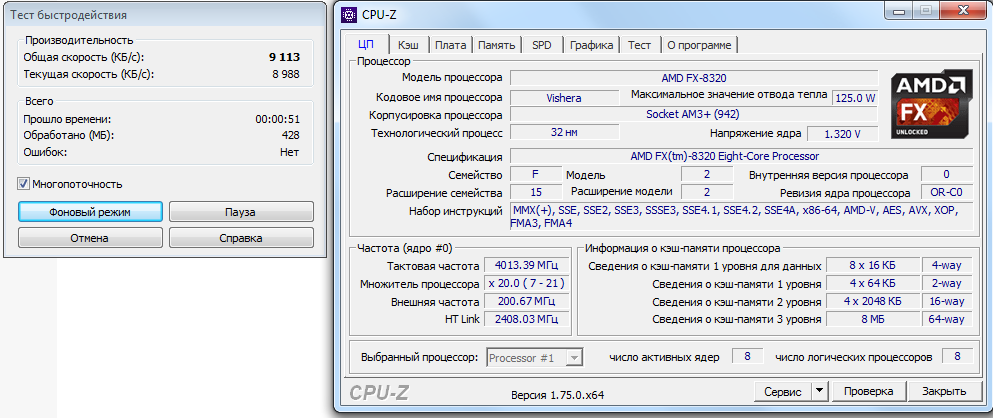Click the 8 988 current speed value
Viewport: 993px width, 418px height.
point(286,74)
